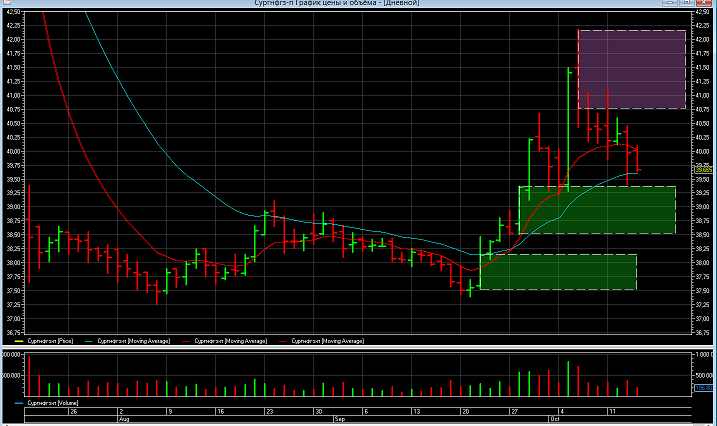Click the date label 16 on the time axis
This screenshot has width=717, height=426.
point(220,411)
